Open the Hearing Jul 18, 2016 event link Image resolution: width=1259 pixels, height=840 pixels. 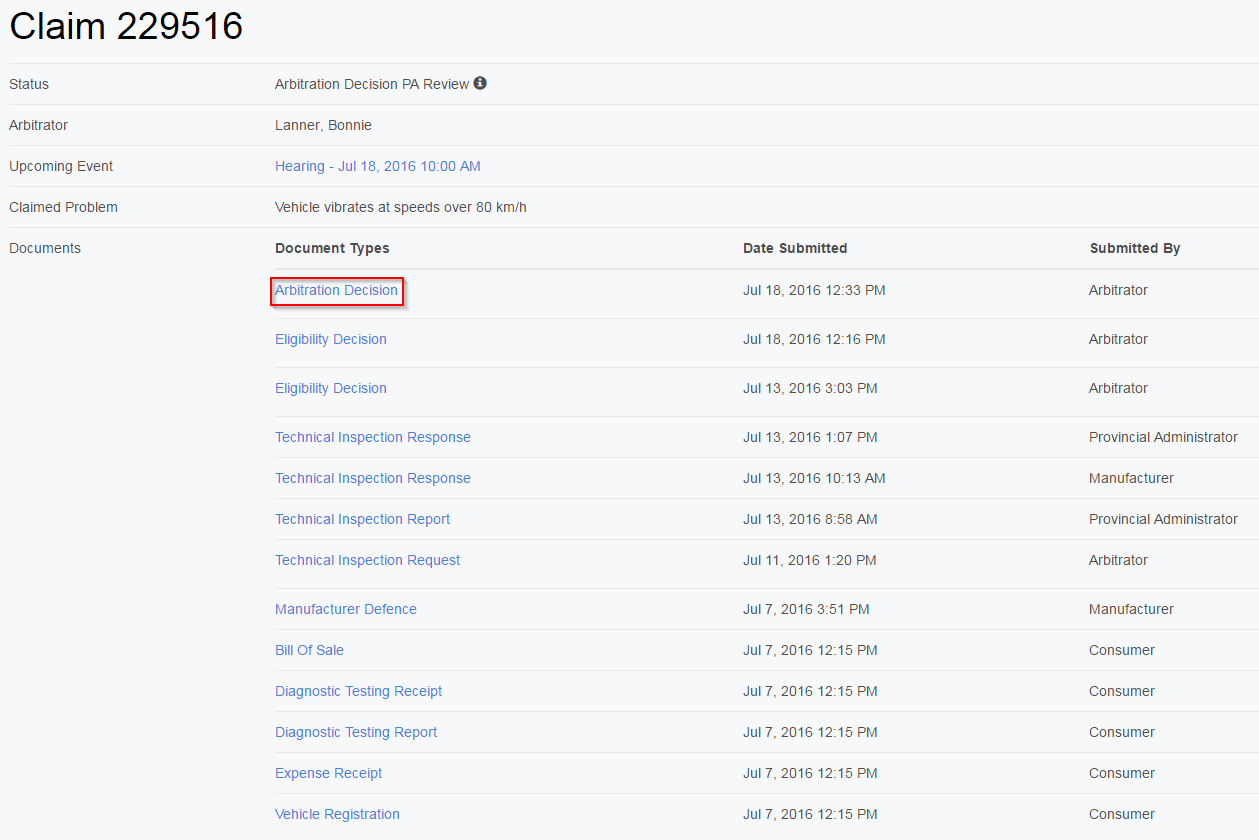(x=377, y=166)
